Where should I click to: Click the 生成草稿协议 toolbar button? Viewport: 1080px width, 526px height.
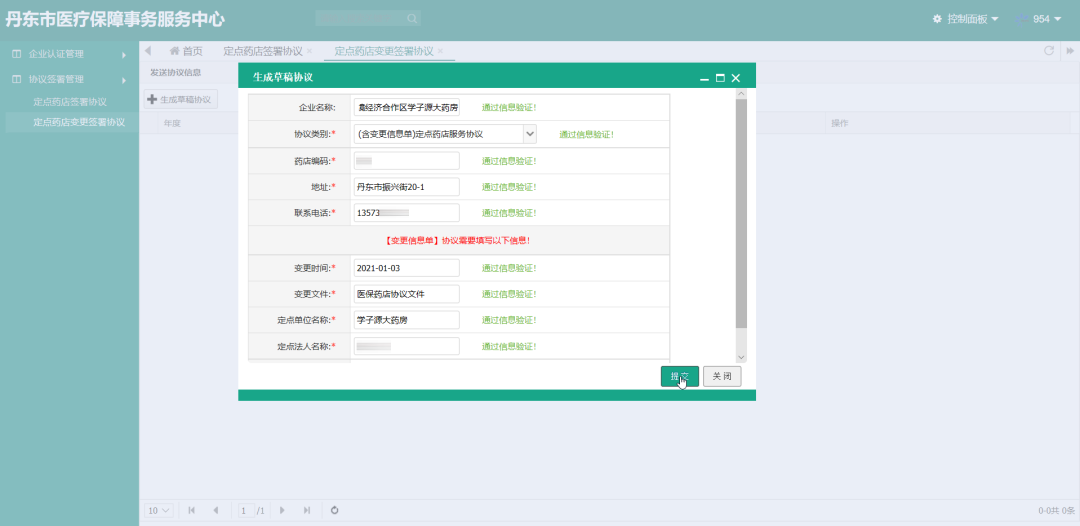(180, 99)
